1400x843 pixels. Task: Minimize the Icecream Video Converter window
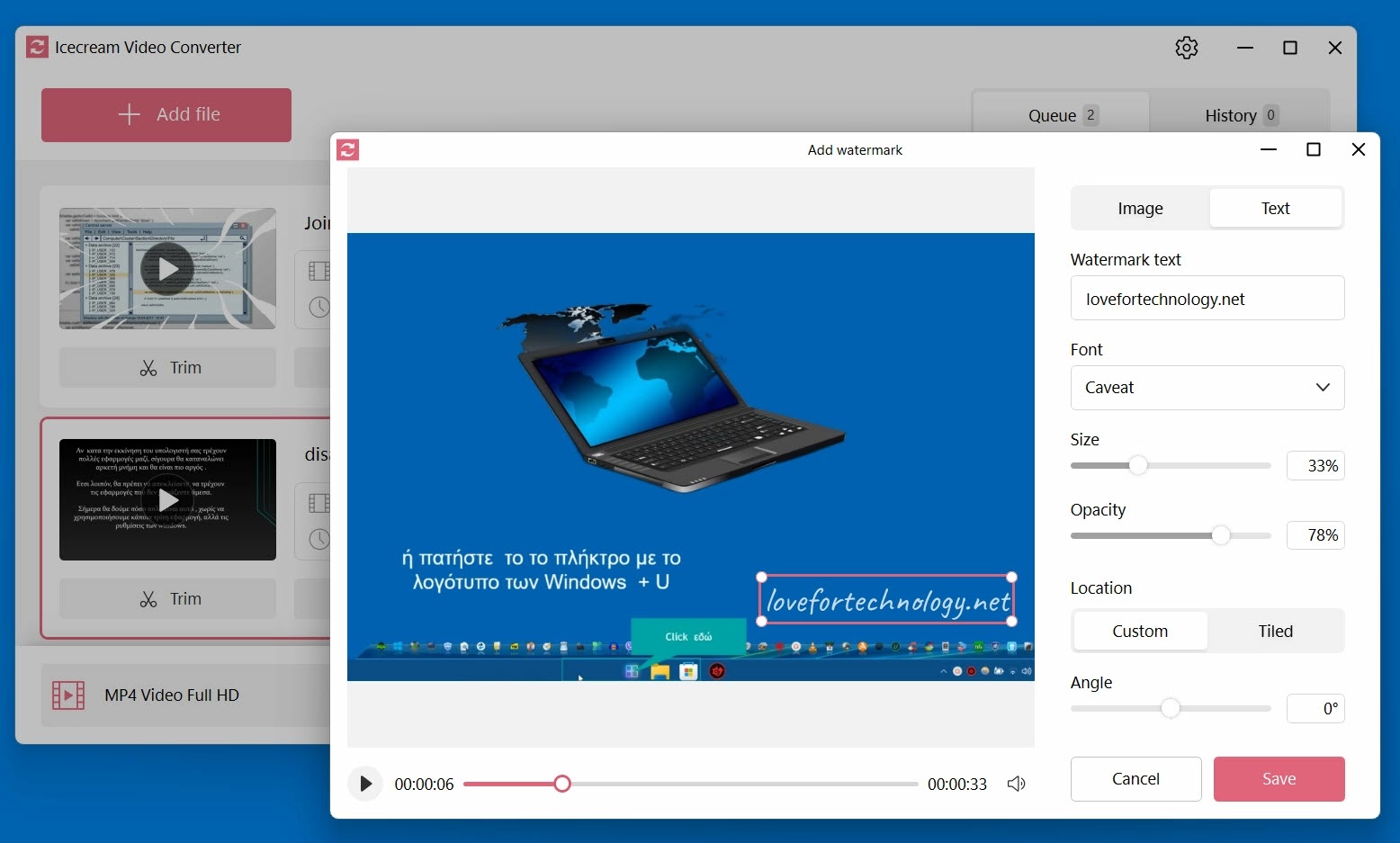point(1245,48)
